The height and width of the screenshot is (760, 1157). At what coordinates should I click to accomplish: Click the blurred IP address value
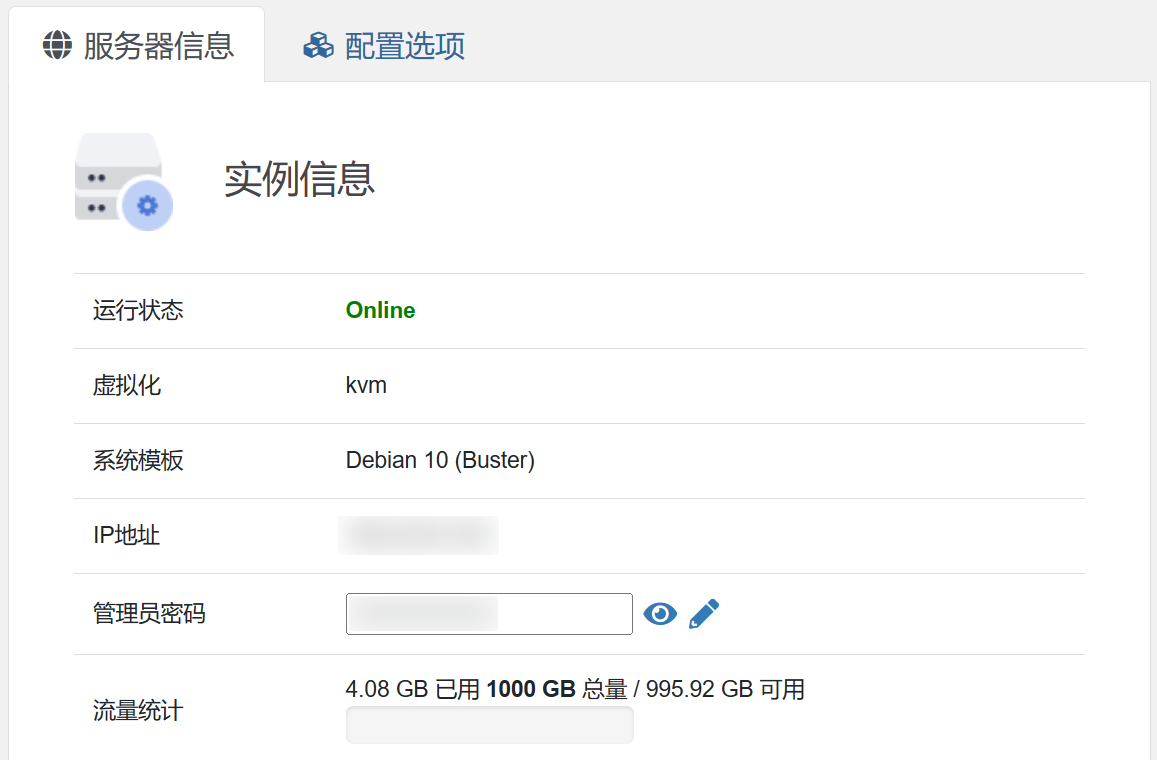(x=418, y=535)
